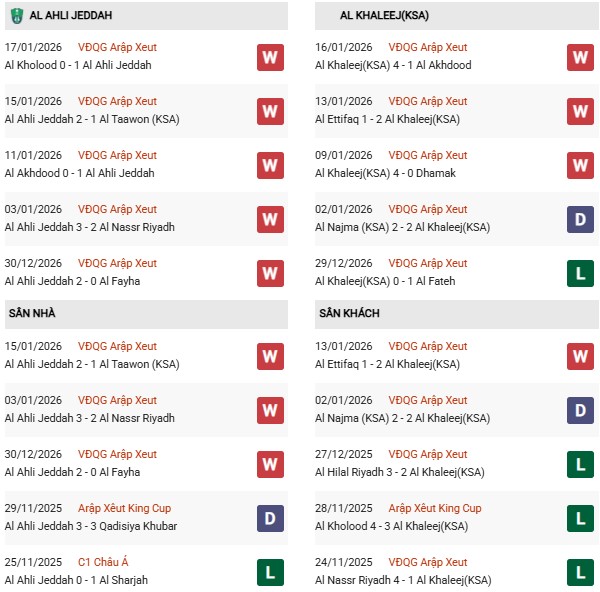Click L badge for Al Kholood 4-3 match
Image resolution: width=600 pixels, height=592 pixels.
[580, 518]
